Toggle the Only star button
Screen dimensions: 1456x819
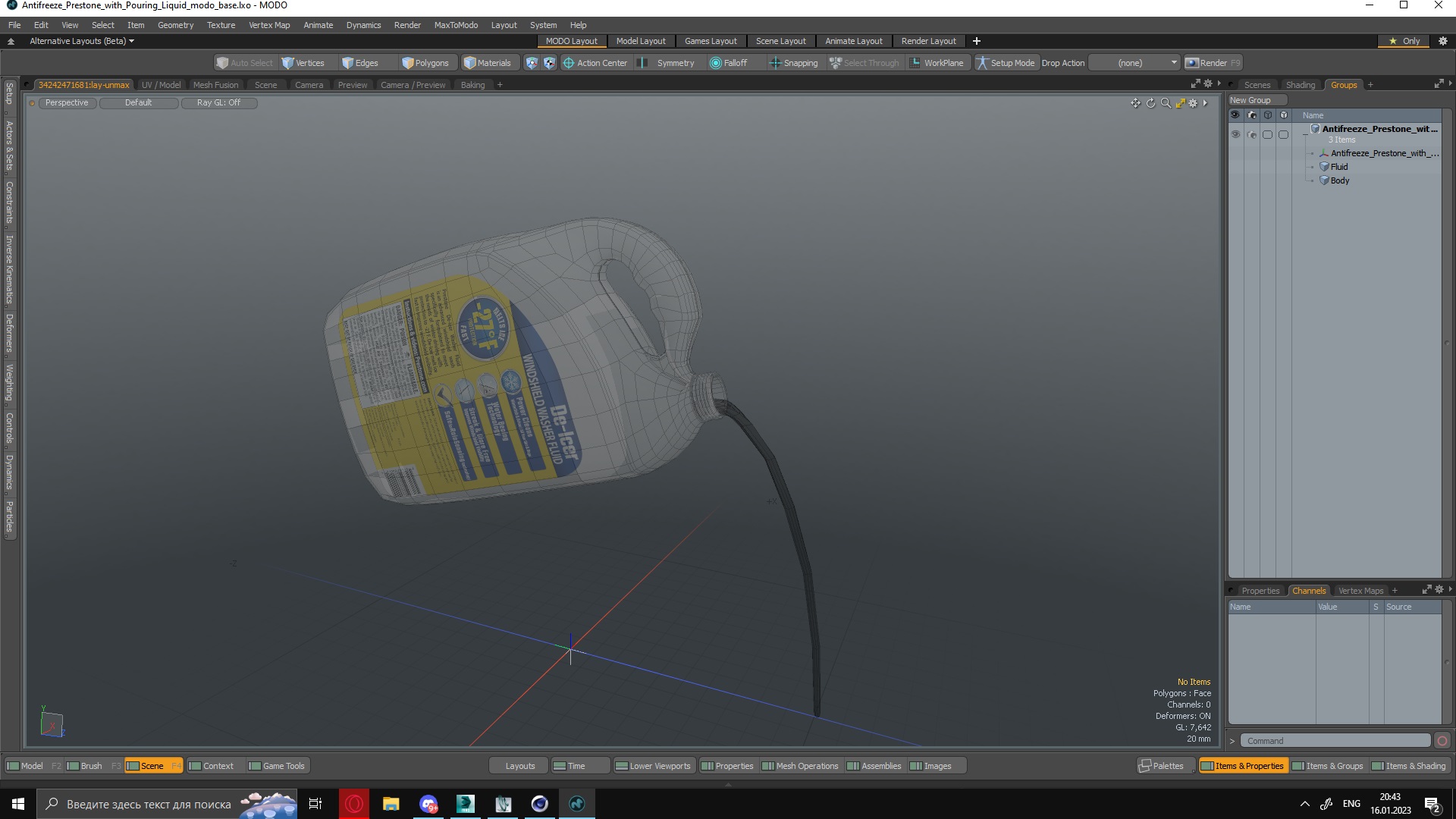(x=1404, y=41)
